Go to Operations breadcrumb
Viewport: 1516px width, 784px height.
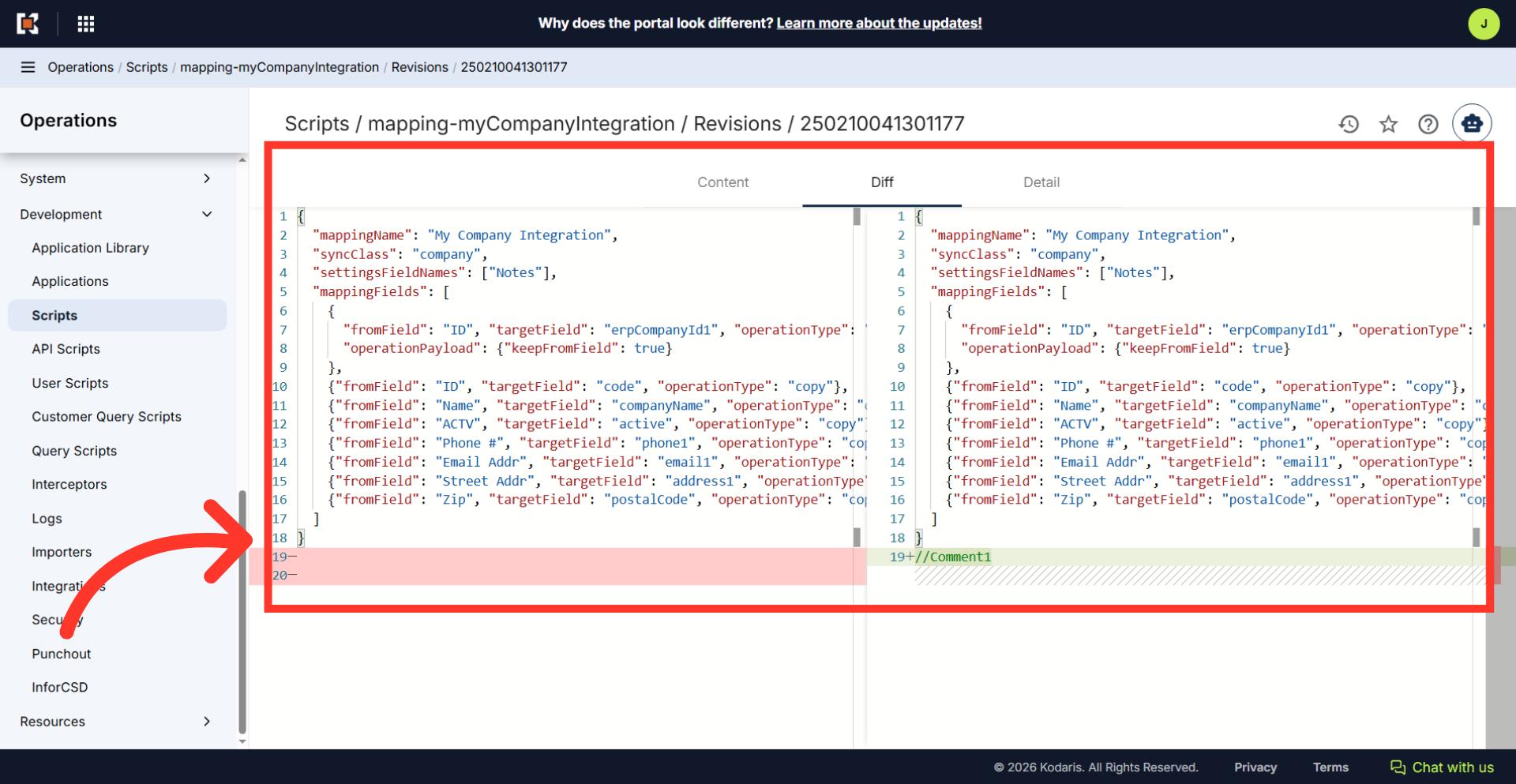tap(81, 67)
